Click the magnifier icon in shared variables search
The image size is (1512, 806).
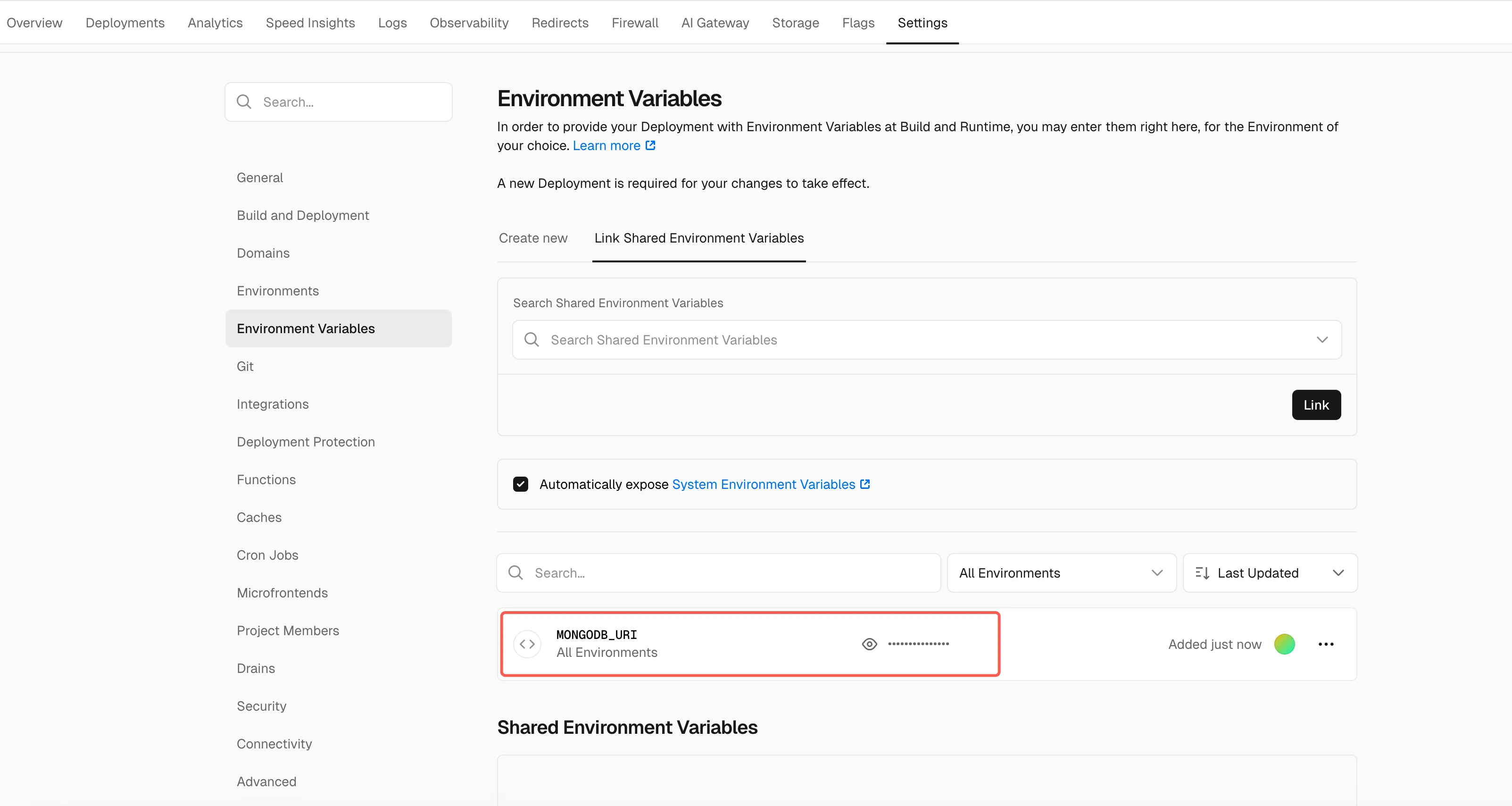pyautogui.click(x=532, y=340)
